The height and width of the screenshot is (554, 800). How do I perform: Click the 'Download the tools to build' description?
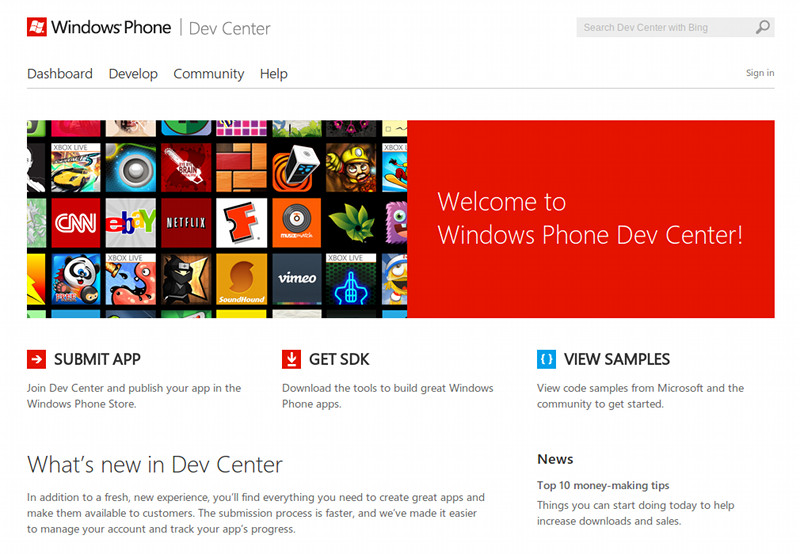(x=388, y=396)
